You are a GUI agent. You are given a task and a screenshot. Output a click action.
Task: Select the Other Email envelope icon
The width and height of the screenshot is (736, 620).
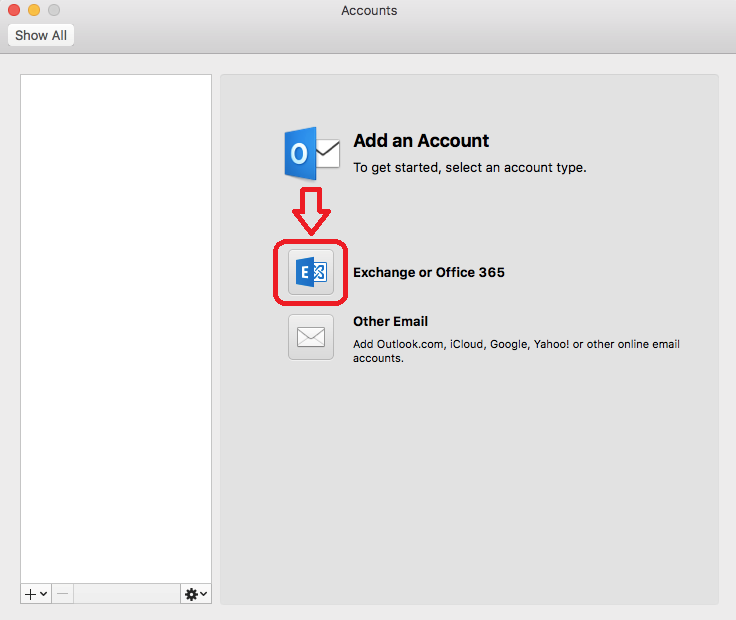point(311,337)
